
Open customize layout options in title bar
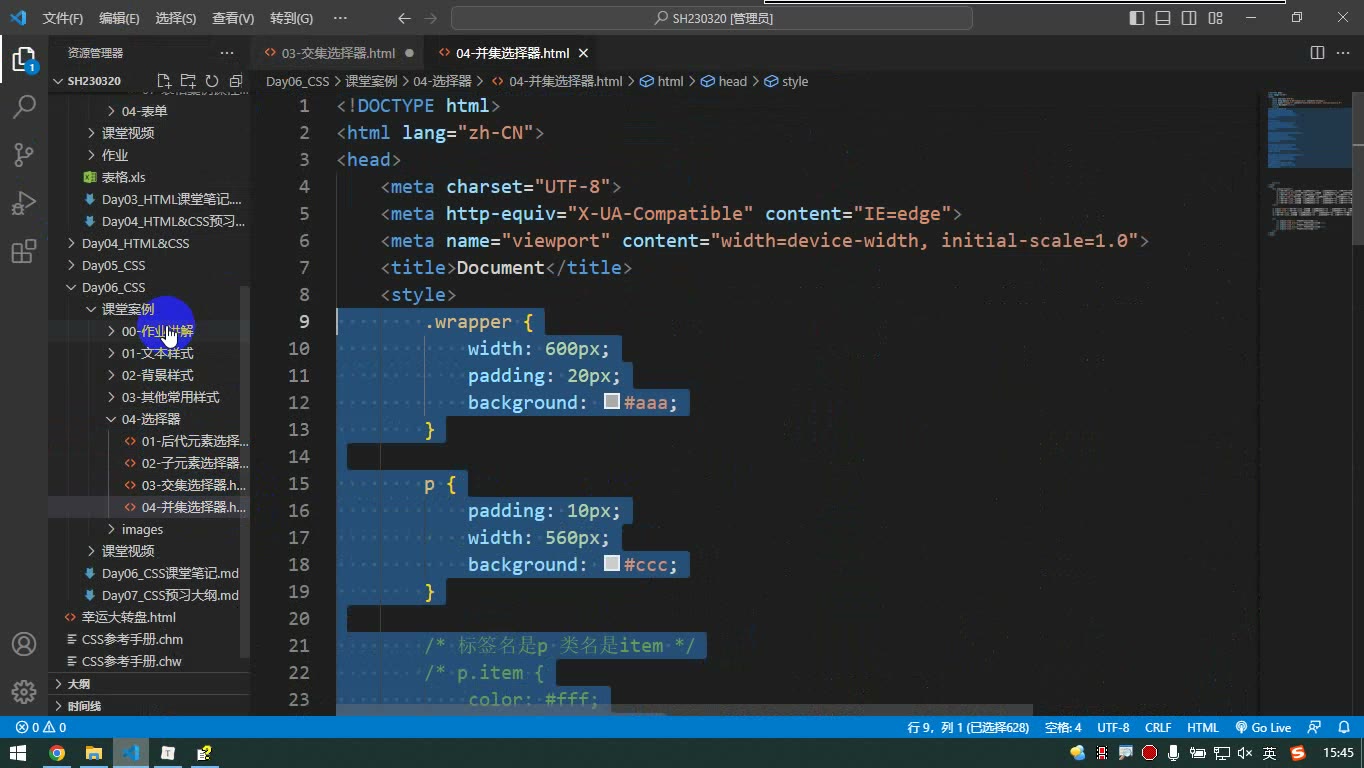click(1215, 18)
